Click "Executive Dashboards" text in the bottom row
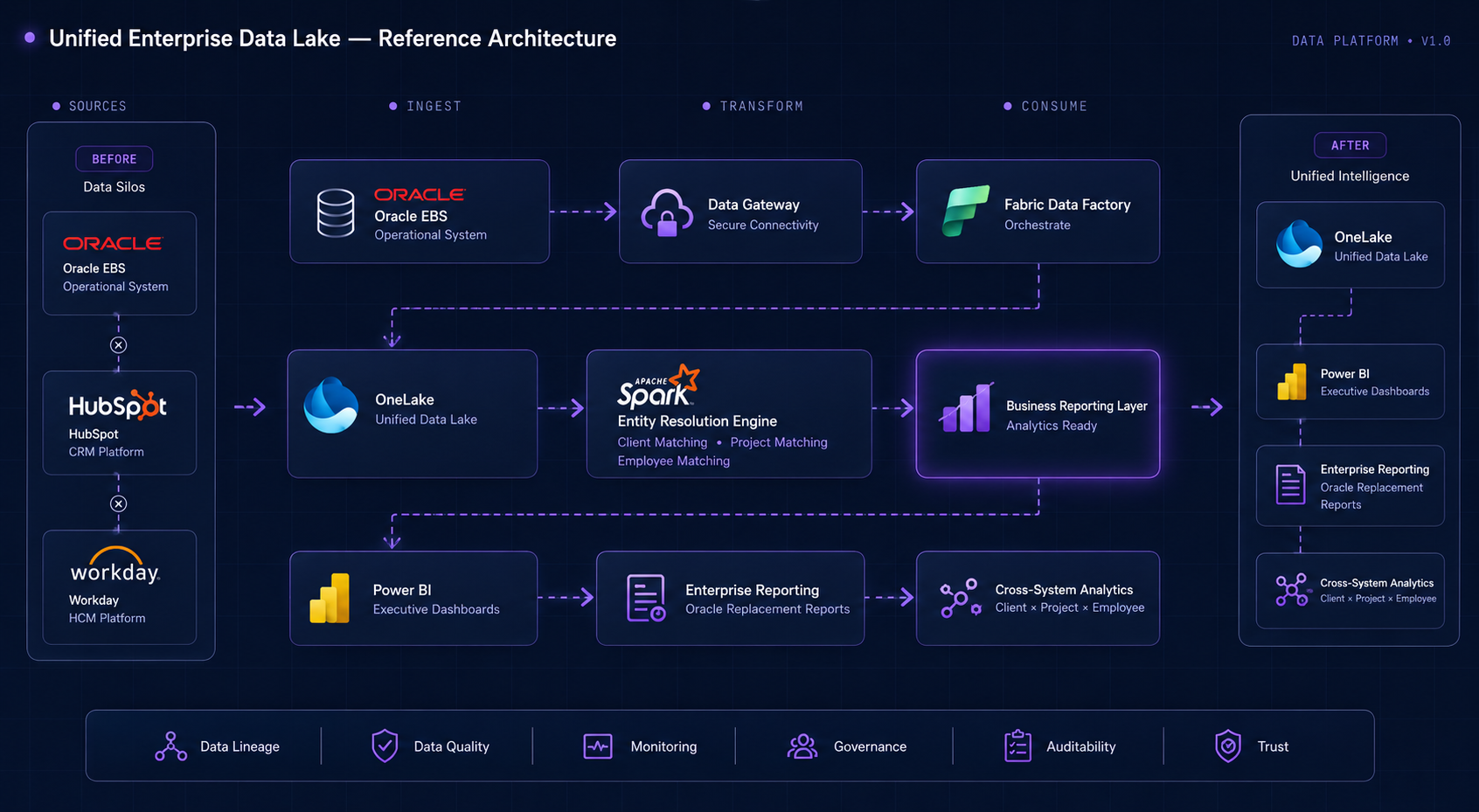Screen dimensions: 1479x812 click(436, 609)
